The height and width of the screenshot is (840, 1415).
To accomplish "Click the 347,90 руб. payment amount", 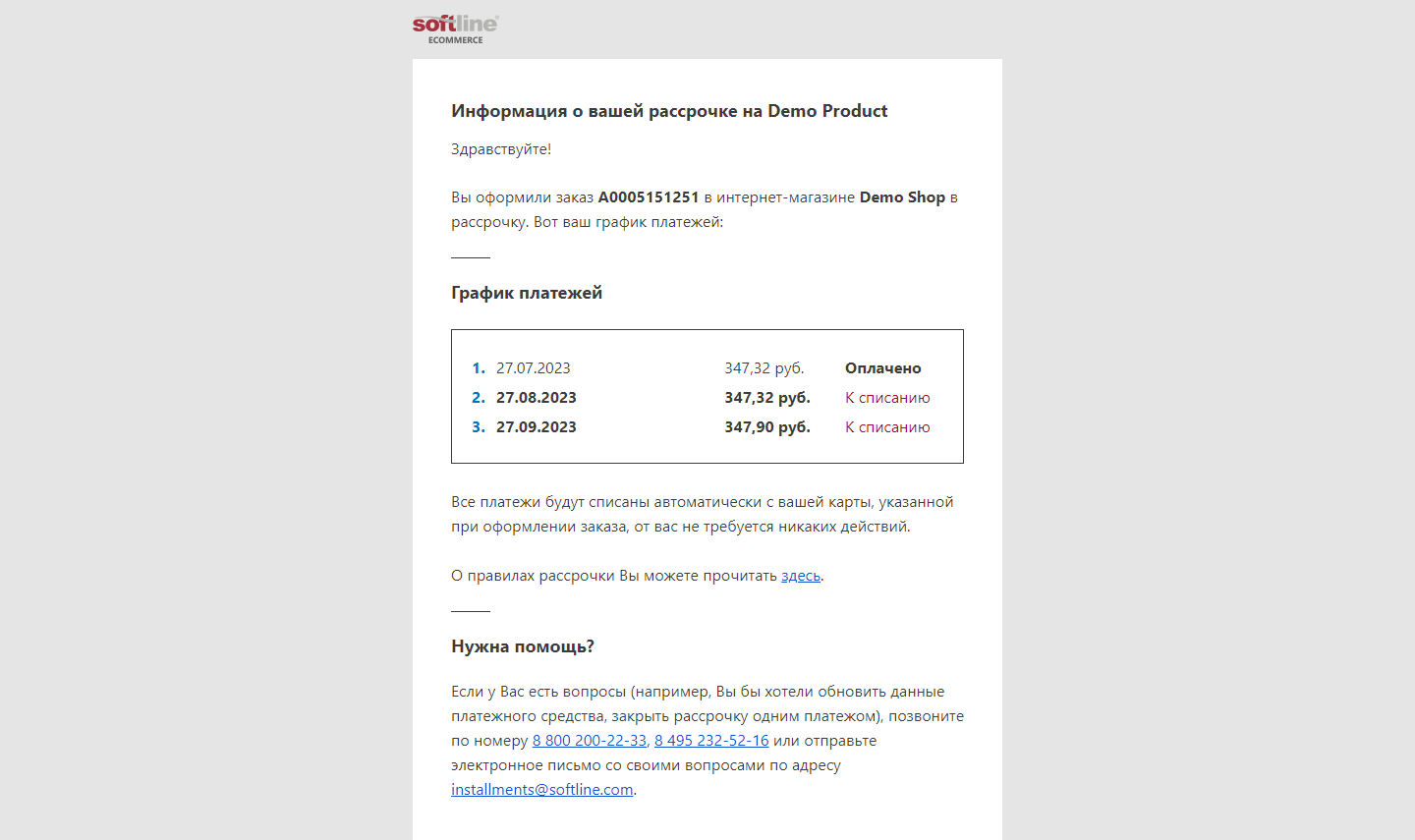I will 766,427.
